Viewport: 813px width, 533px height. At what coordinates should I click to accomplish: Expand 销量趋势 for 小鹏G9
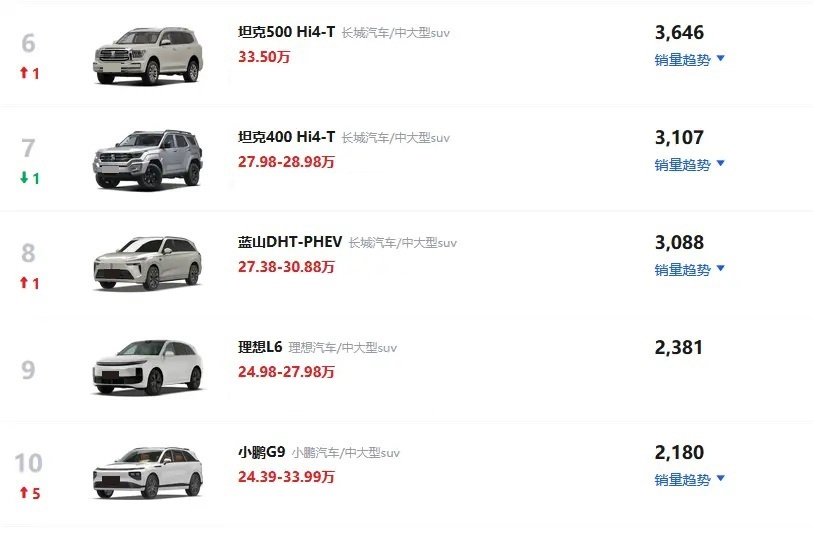tap(689, 480)
